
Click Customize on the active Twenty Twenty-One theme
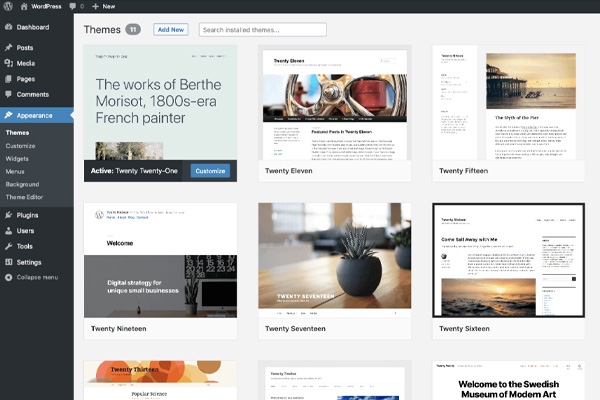pyautogui.click(x=210, y=171)
